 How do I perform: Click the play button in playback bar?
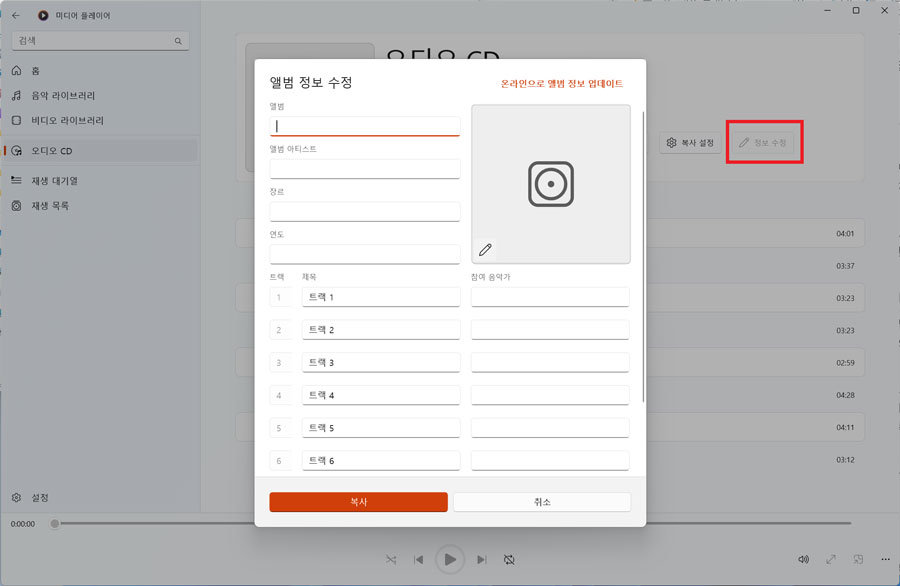(x=450, y=559)
